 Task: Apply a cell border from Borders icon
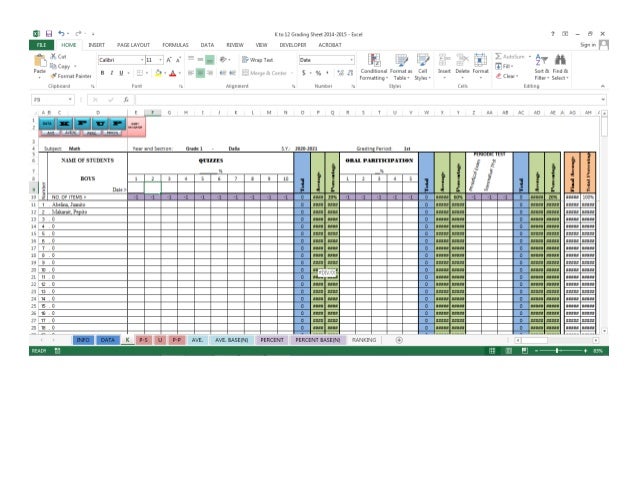(x=140, y=73)
